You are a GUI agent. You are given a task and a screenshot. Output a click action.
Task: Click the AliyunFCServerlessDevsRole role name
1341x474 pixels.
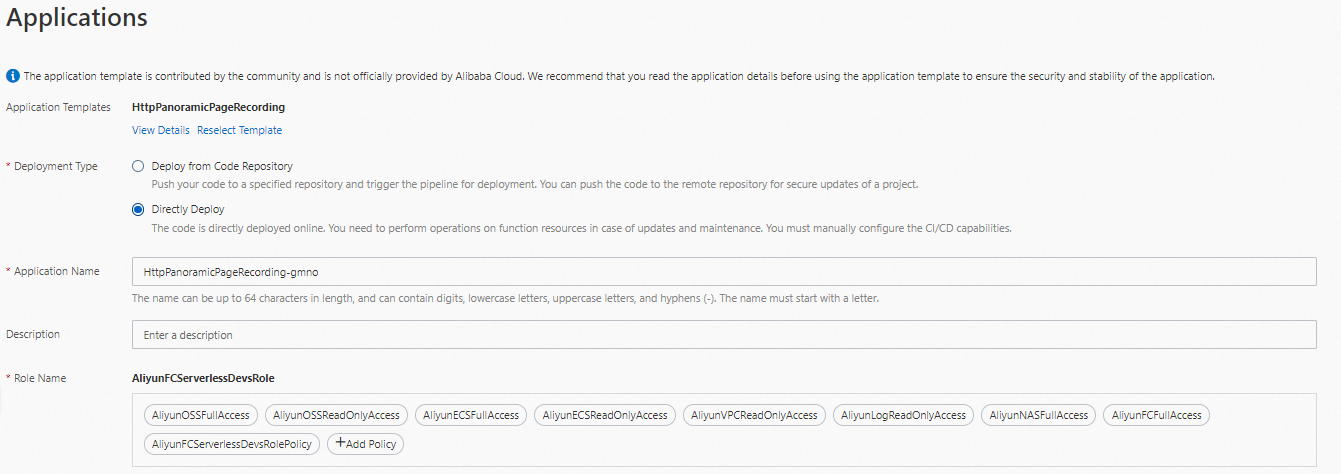203,379
